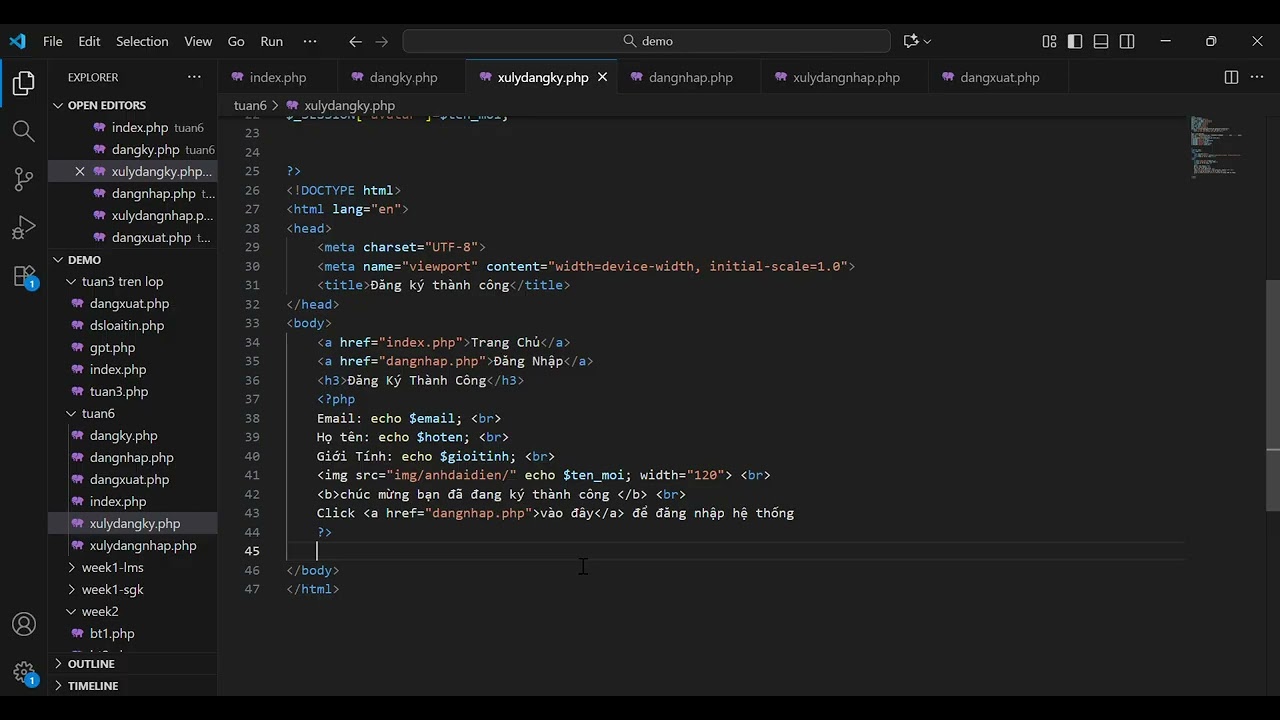Collapse the tuan3 tren lop folder
Image resolution: width=1280 pixels, height=720 pixels.
coord(132,282)
